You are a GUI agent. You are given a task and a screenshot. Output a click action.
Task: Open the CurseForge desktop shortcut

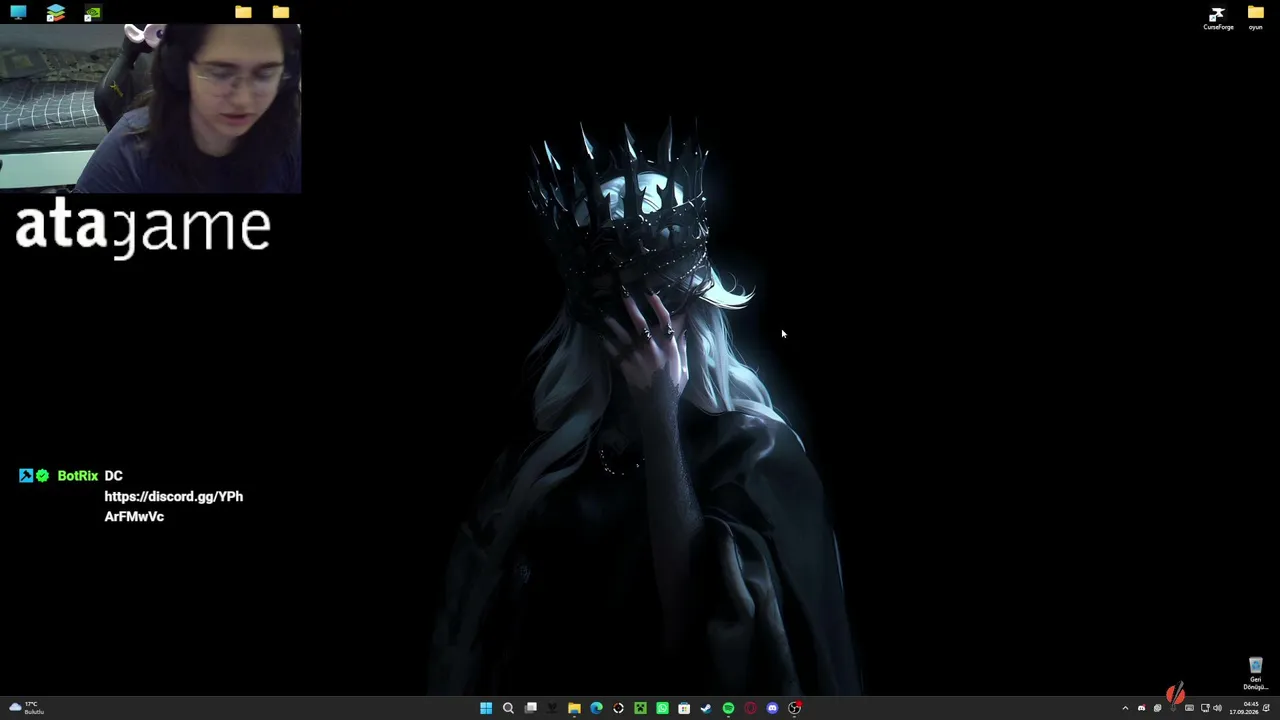coord(1218,18)
